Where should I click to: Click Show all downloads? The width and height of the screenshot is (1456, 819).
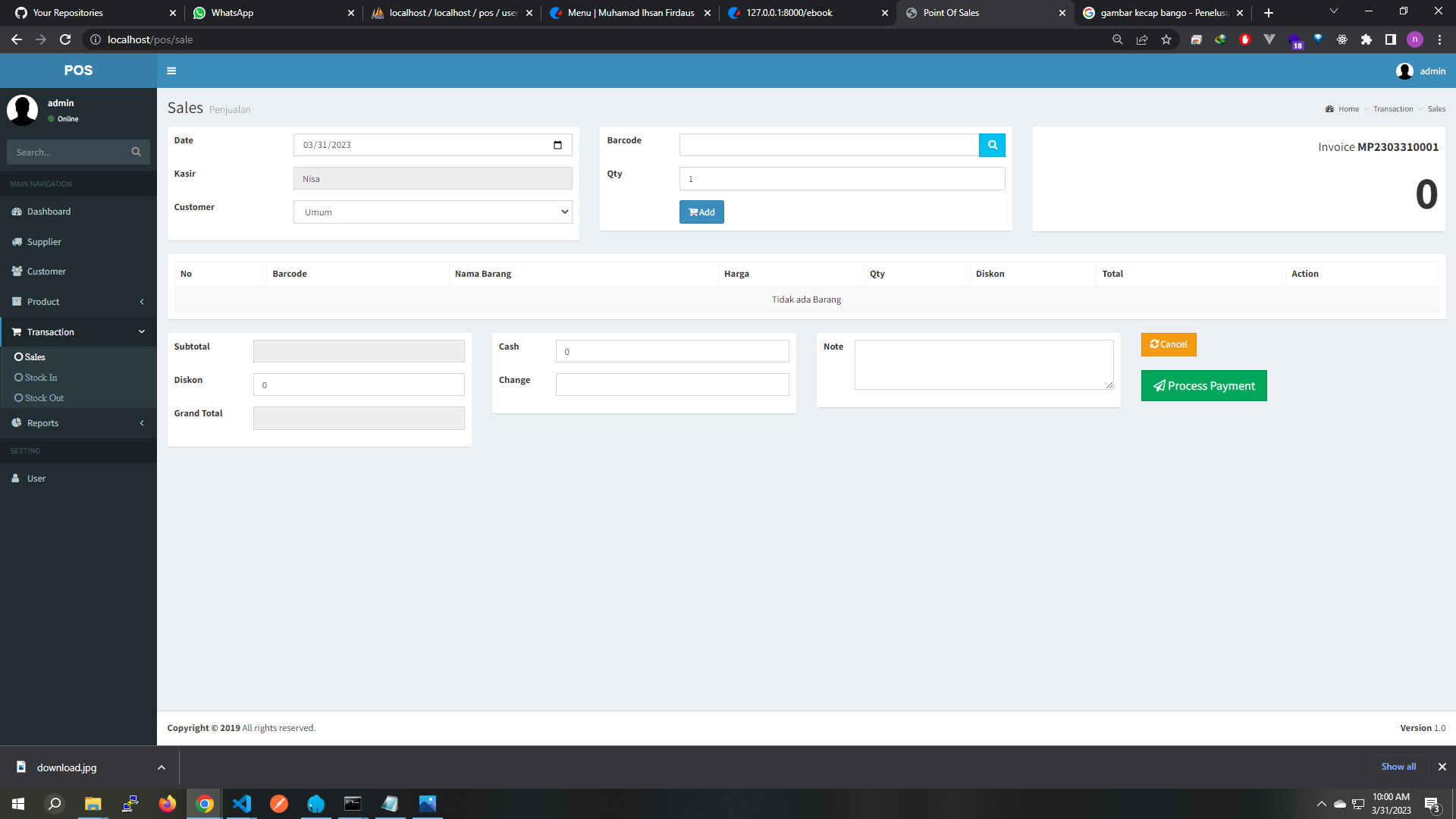tap(1398, 767)
